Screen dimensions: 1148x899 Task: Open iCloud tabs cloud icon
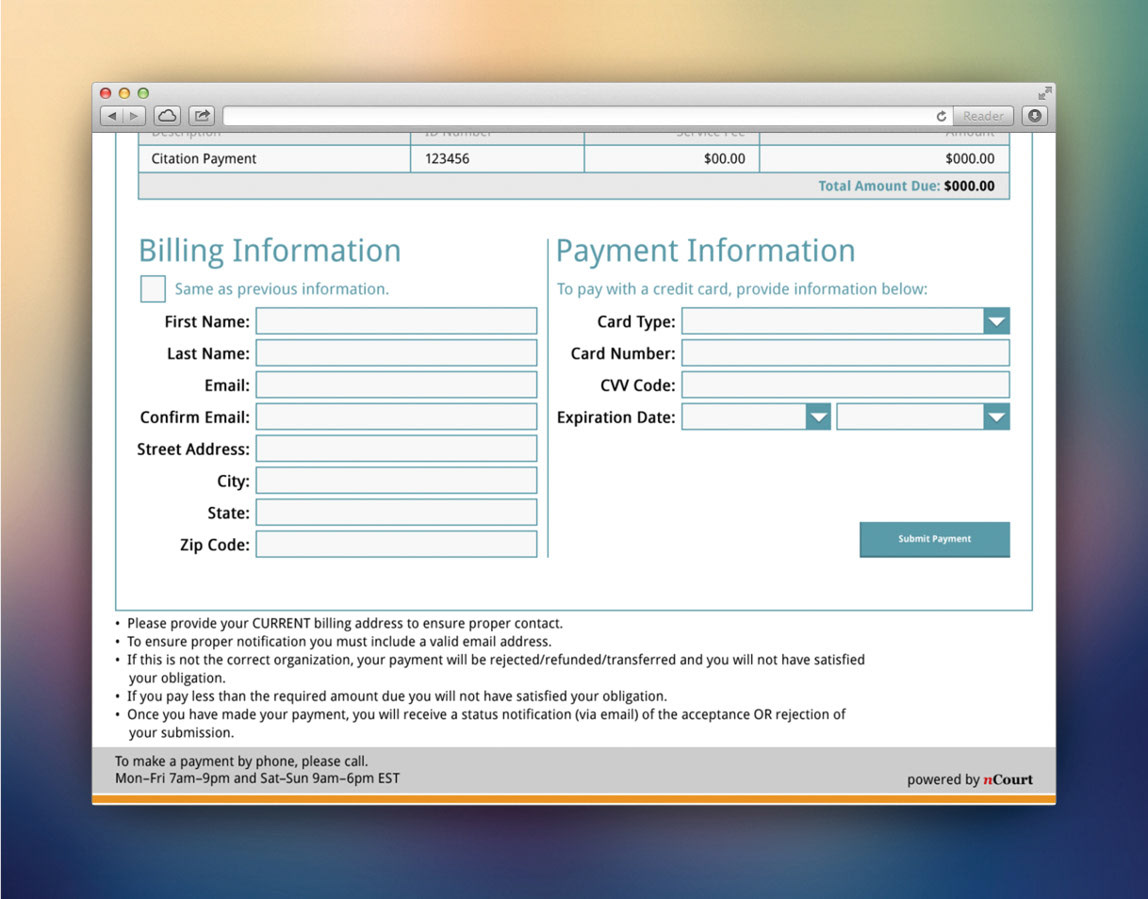(x=168, y=116)
